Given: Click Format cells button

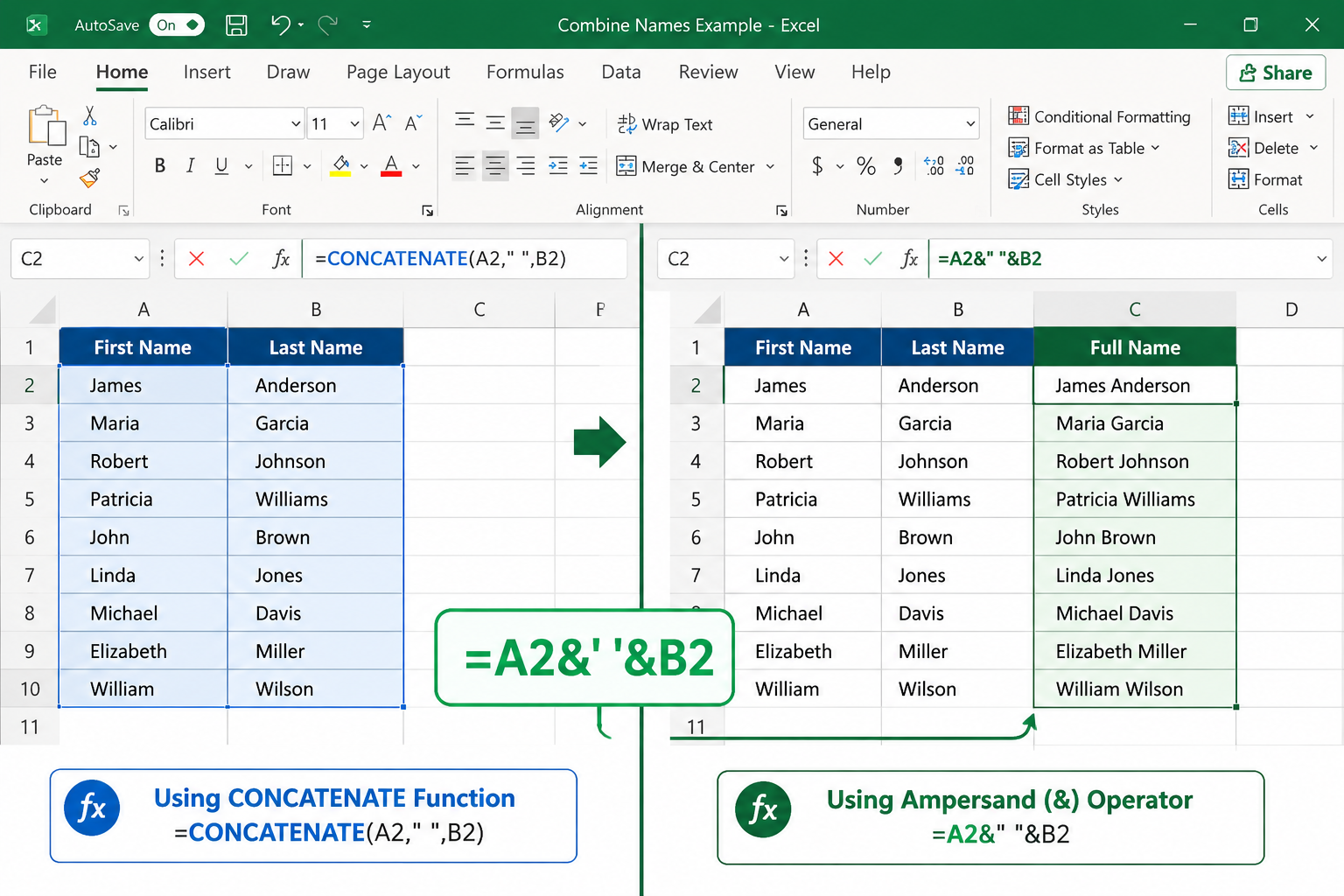Looking at the screenshot, I should click(x=1265, y=179).
